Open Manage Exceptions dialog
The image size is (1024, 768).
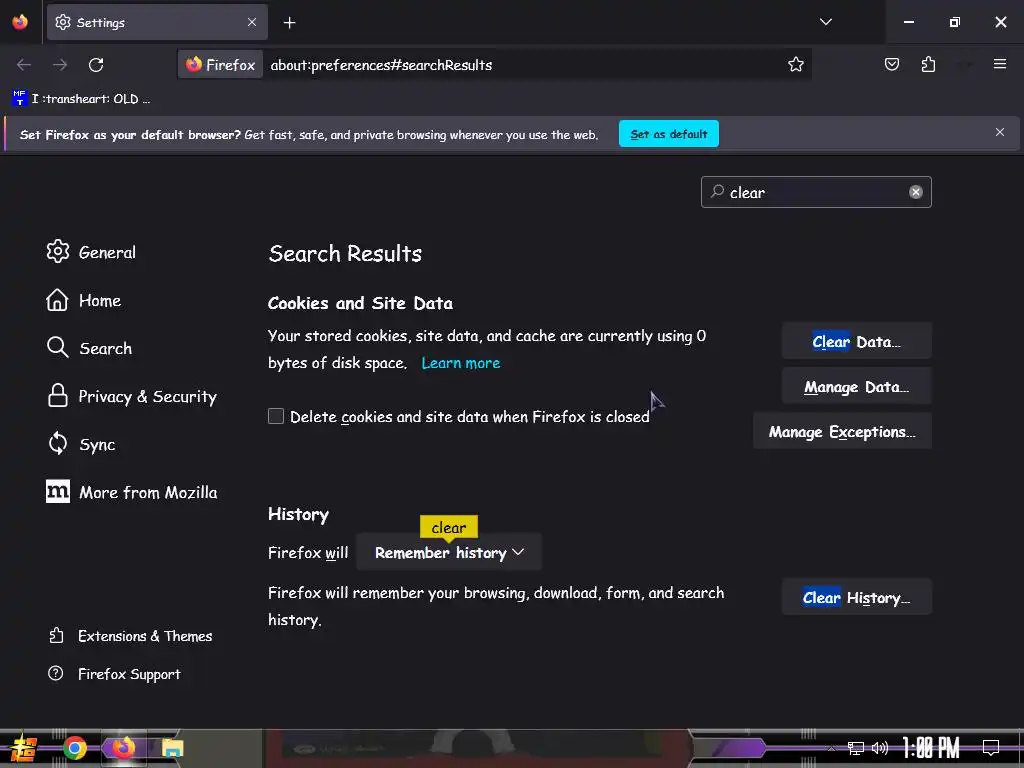[x=842, y=432]
